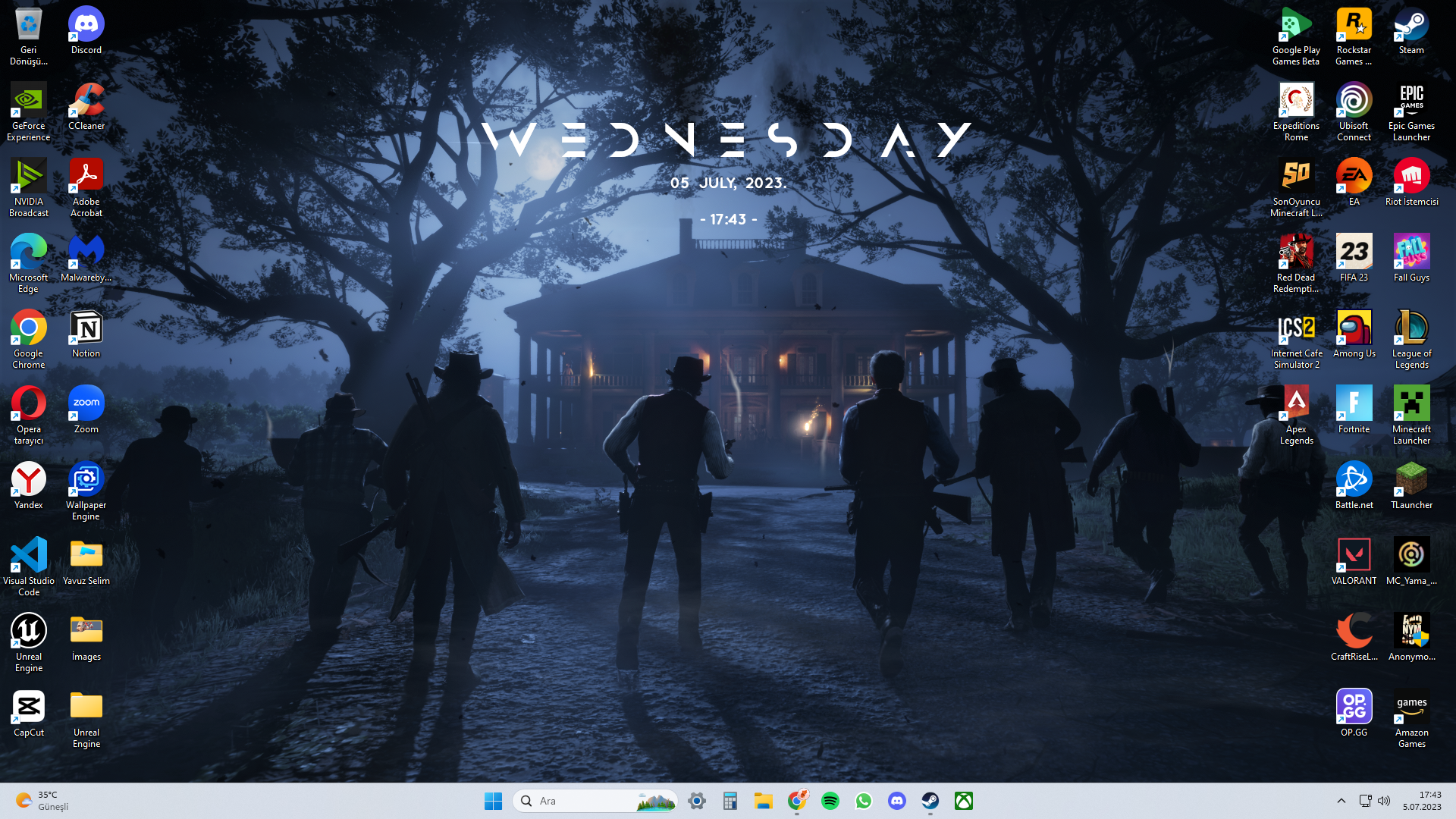Open the clock and calendar flyout
This screenshot has height=819, width=1456.
(x=1422, y=801)
